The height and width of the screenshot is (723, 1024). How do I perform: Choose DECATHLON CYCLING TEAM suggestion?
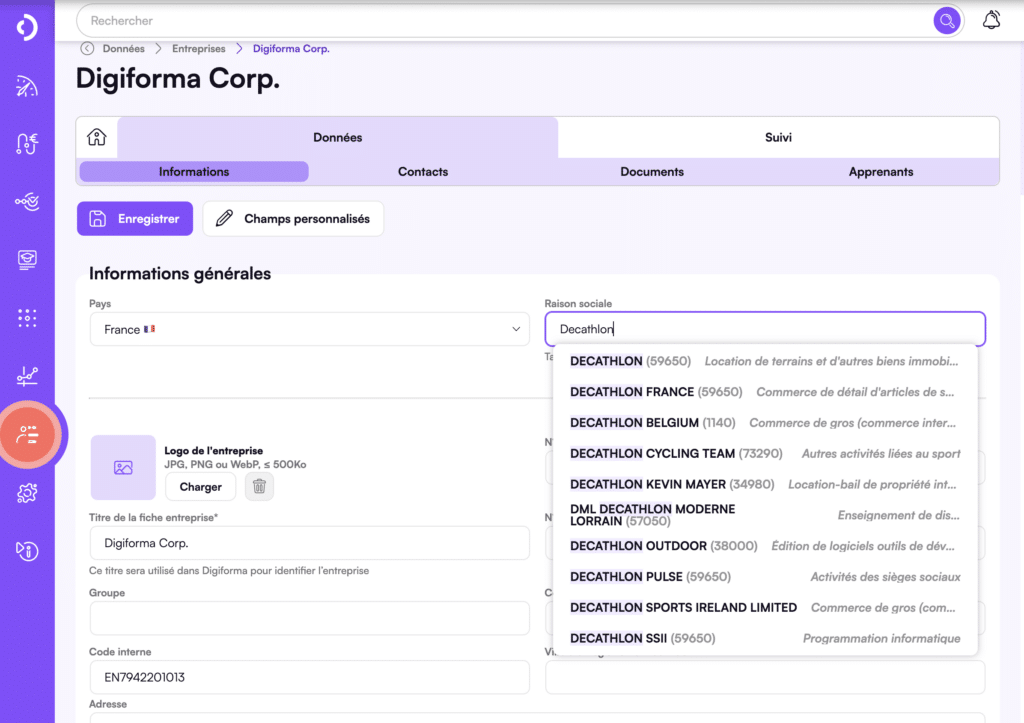click(x=765, y=453)
